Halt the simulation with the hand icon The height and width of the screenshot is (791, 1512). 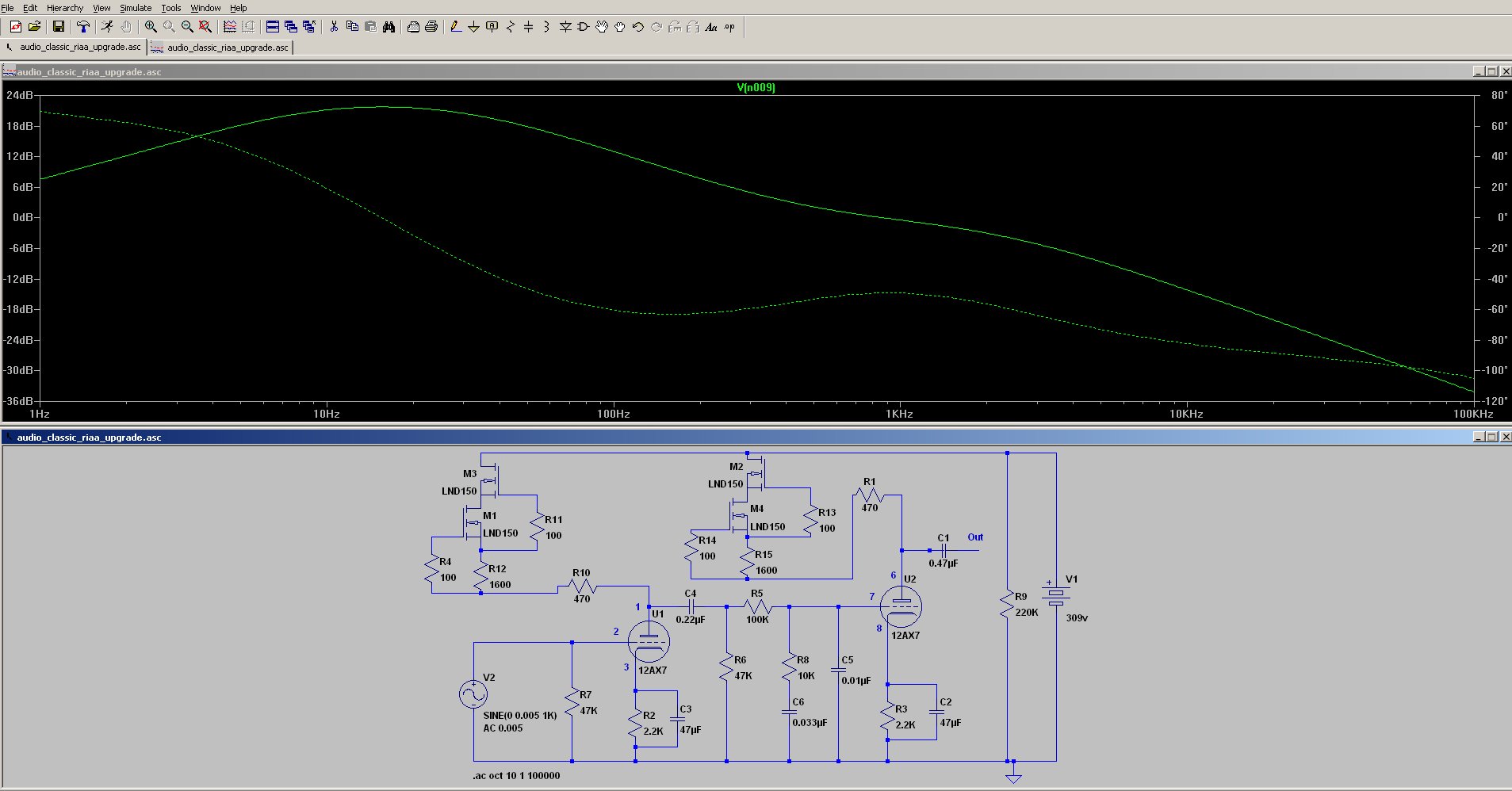pos(125,27)
